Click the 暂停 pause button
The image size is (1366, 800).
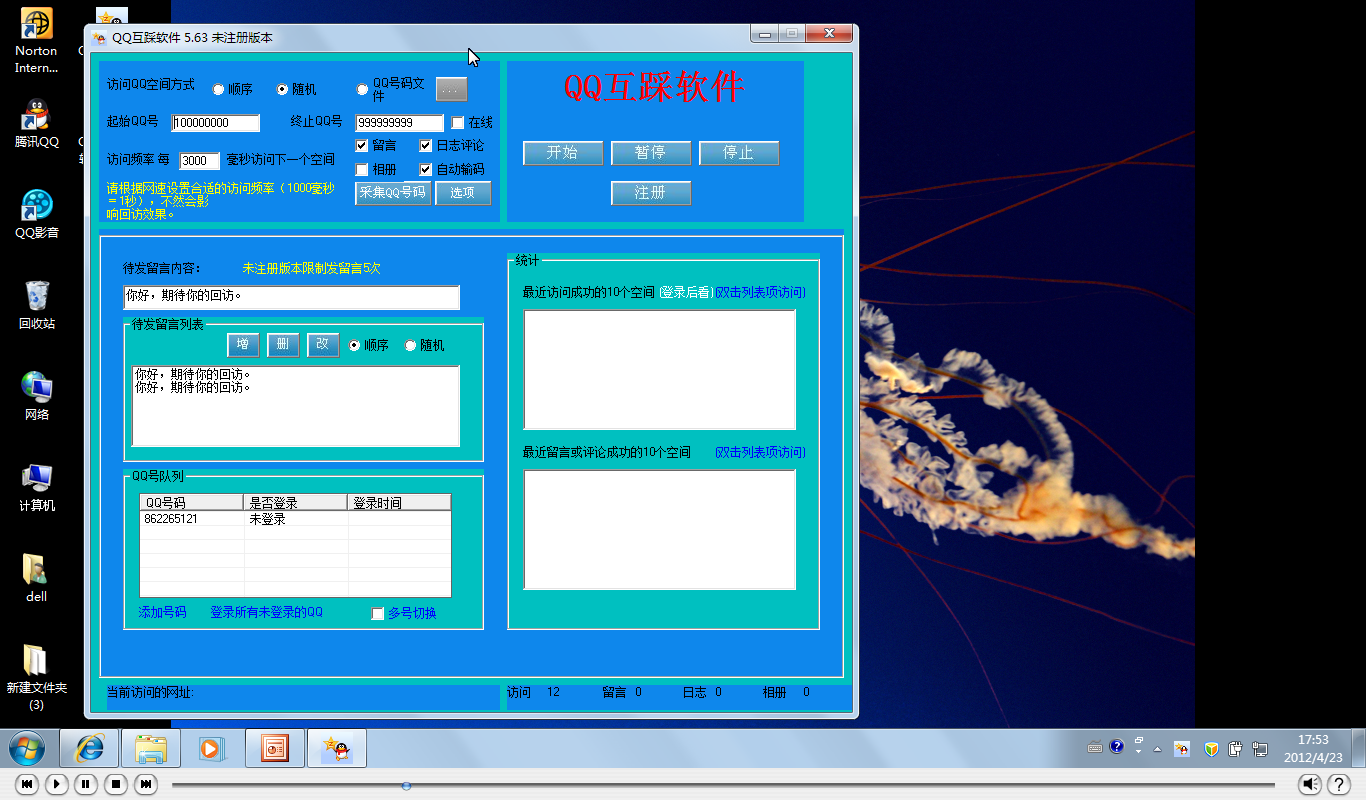(651, 153)
